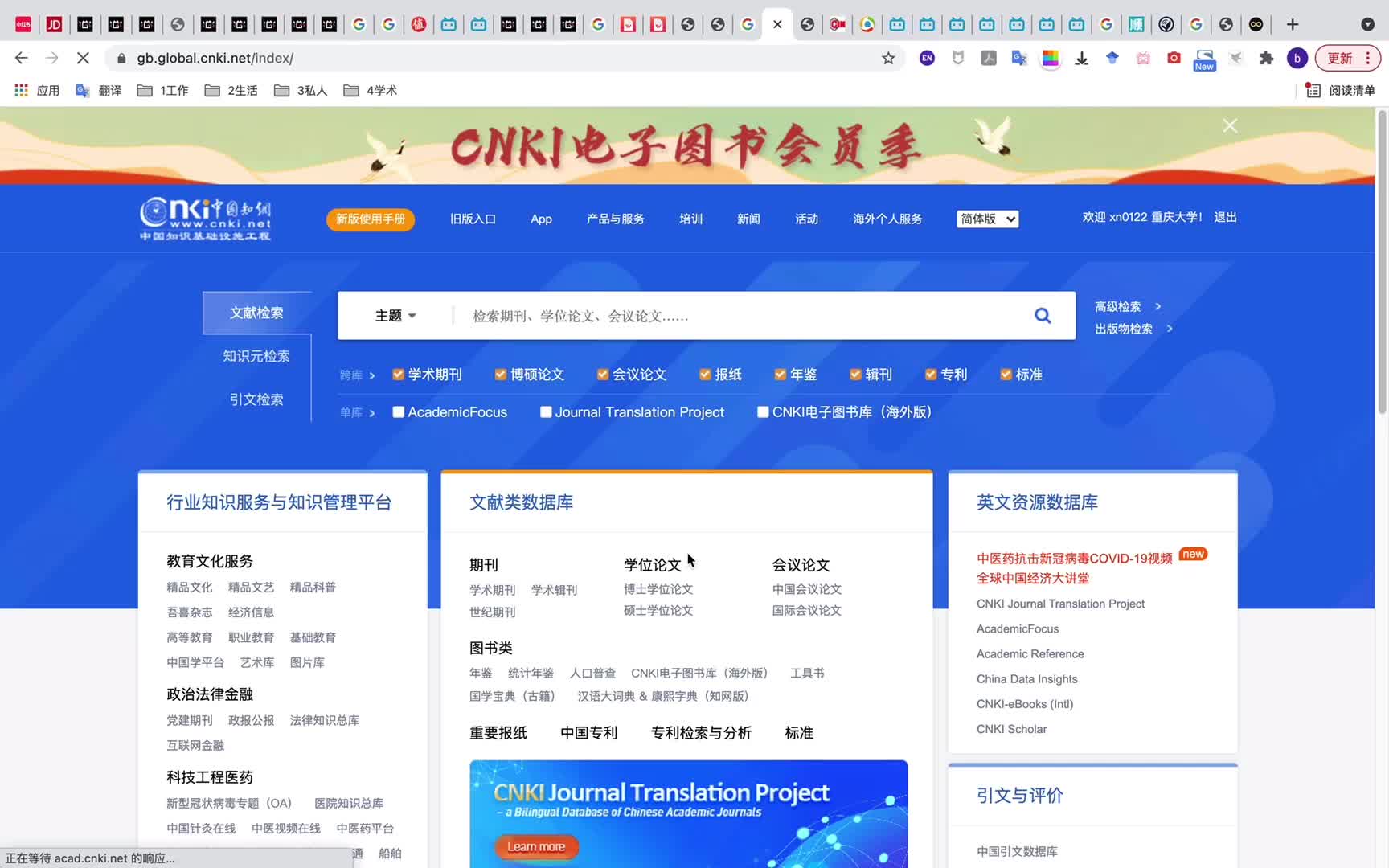Select the 知识元检索 tab
Image resolution: width=1389 pixels, height=868 pixels.
(256, 356)
